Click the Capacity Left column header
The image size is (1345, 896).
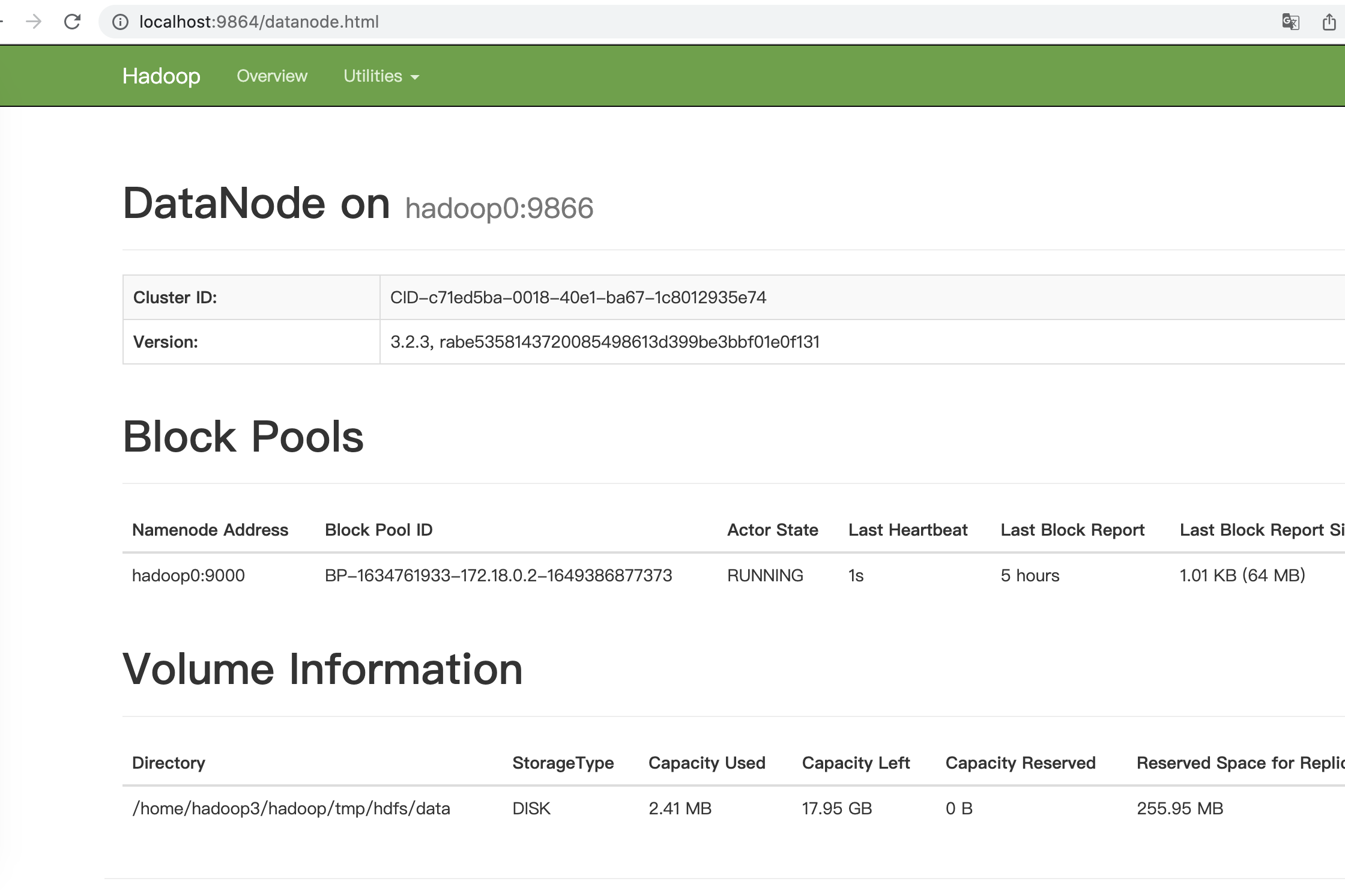[x=856, y=763]
